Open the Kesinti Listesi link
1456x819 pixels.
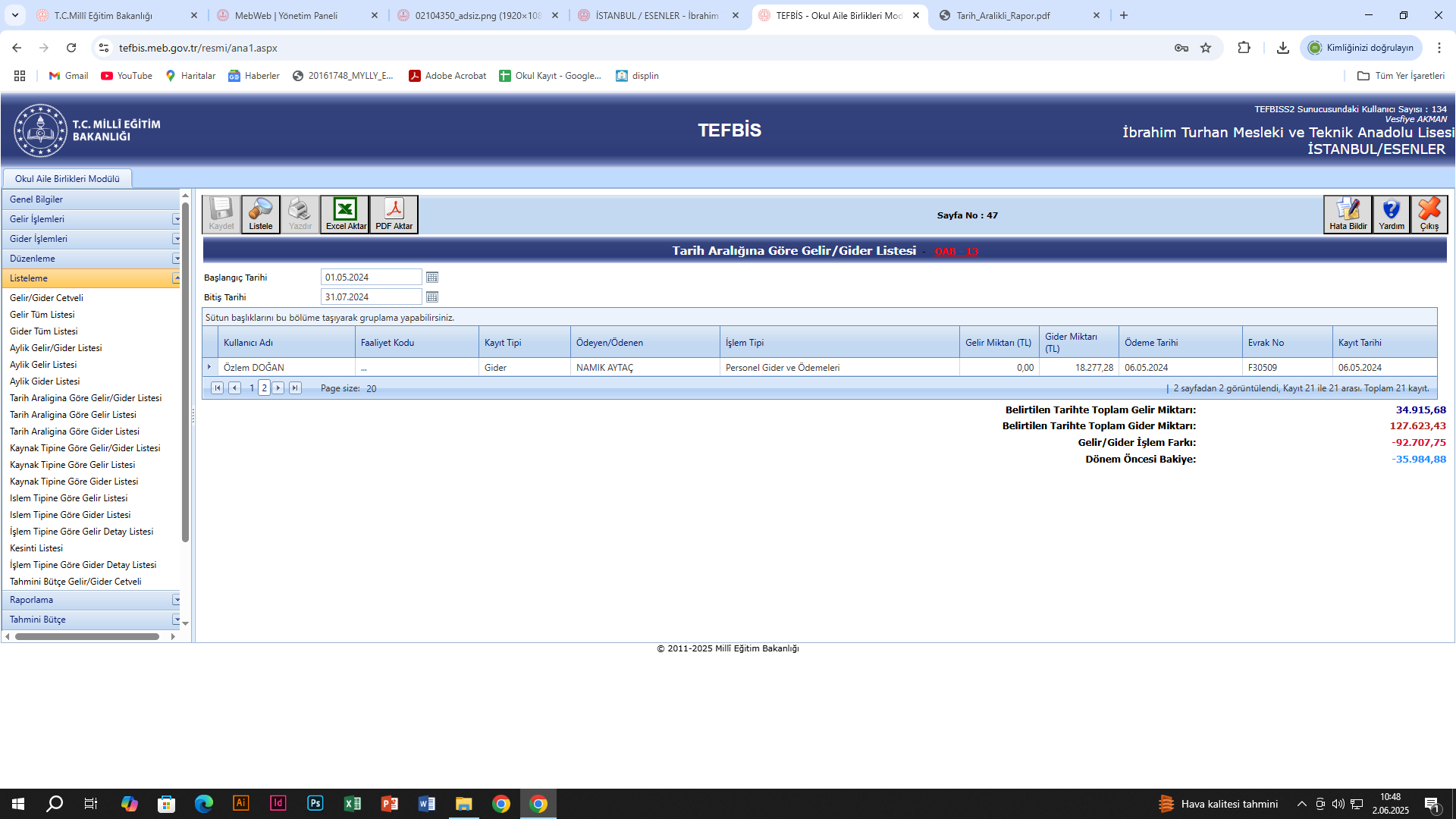pos(36,548)
